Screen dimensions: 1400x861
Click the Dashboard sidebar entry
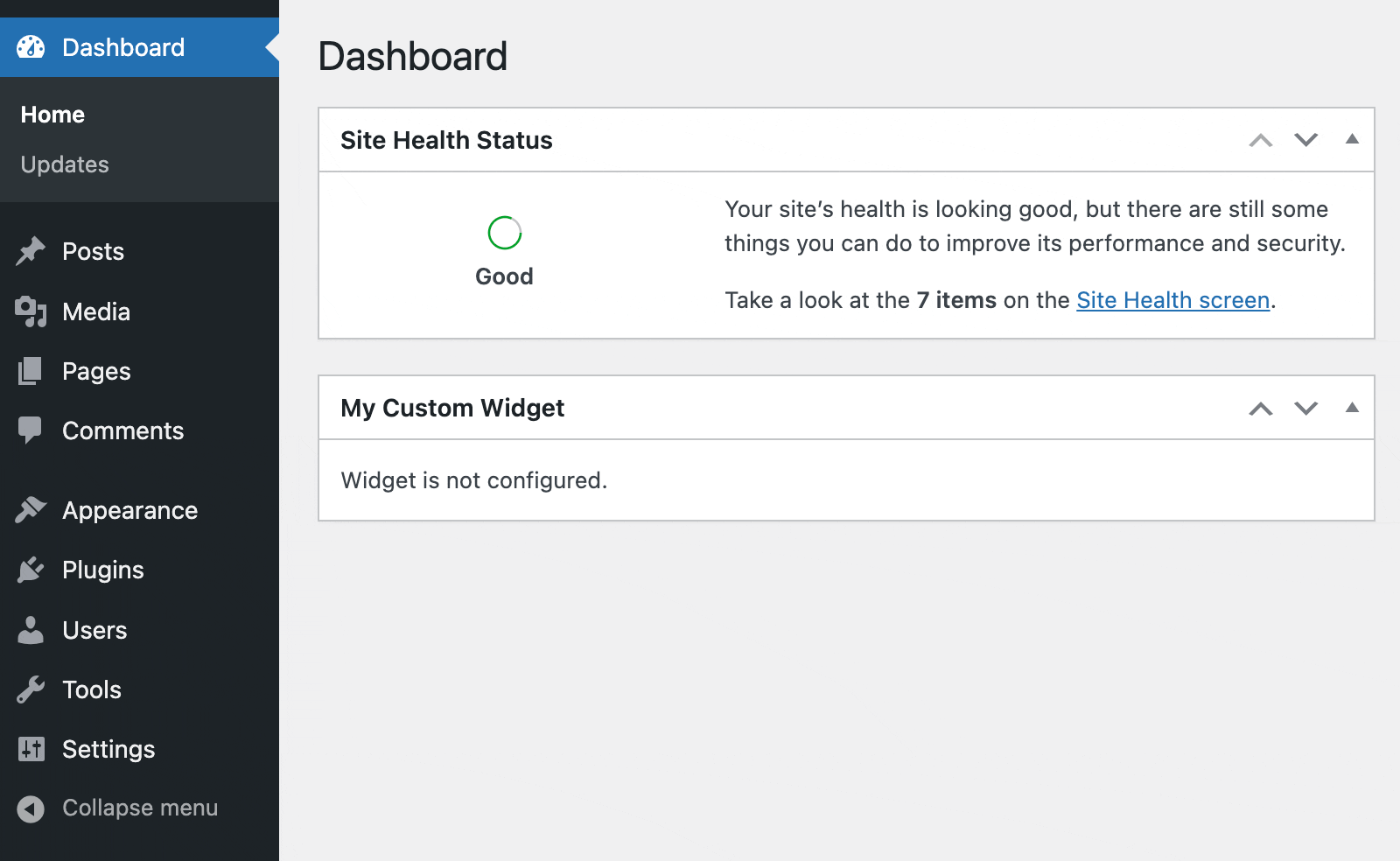[x=122, y=46]
